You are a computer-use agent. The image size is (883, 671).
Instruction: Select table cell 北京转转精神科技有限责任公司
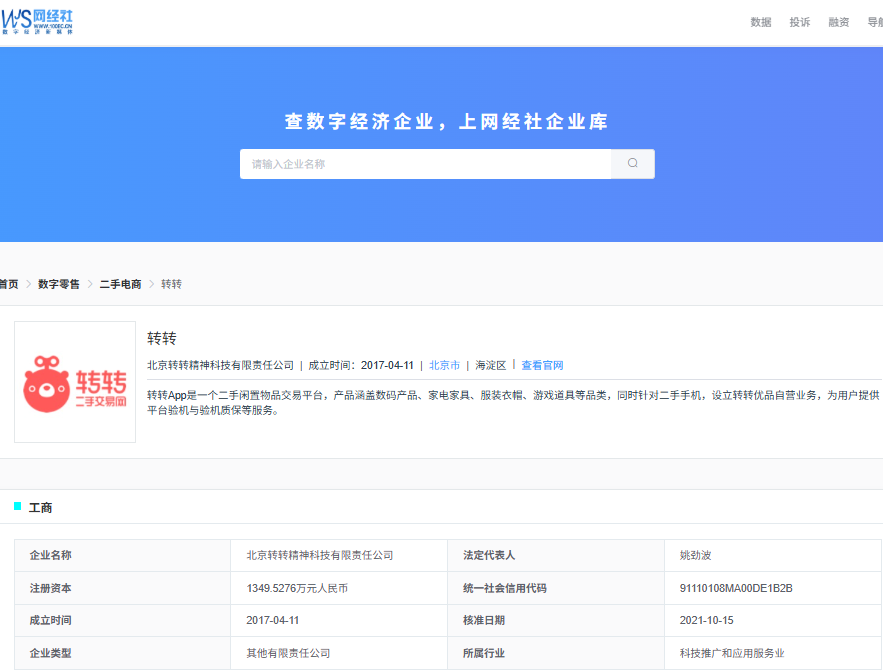pos(320,555)
